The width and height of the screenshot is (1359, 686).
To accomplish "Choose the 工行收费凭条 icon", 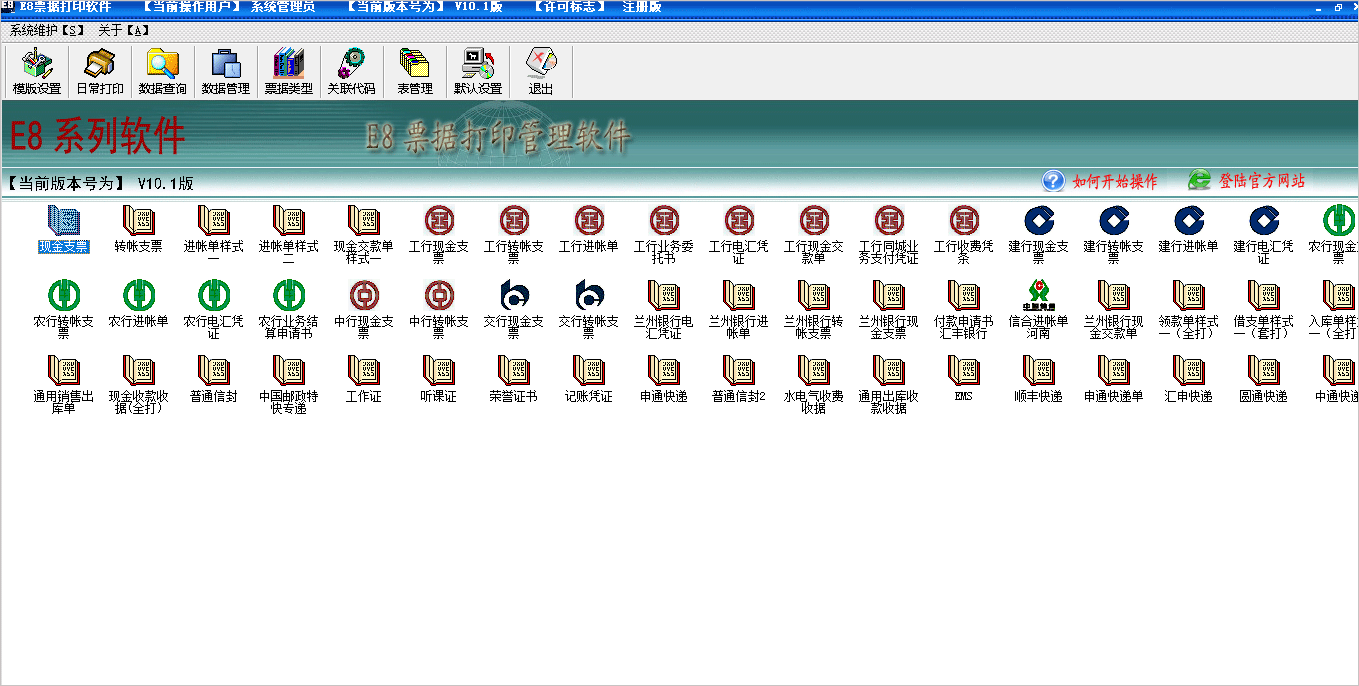I will pos(963,234).
